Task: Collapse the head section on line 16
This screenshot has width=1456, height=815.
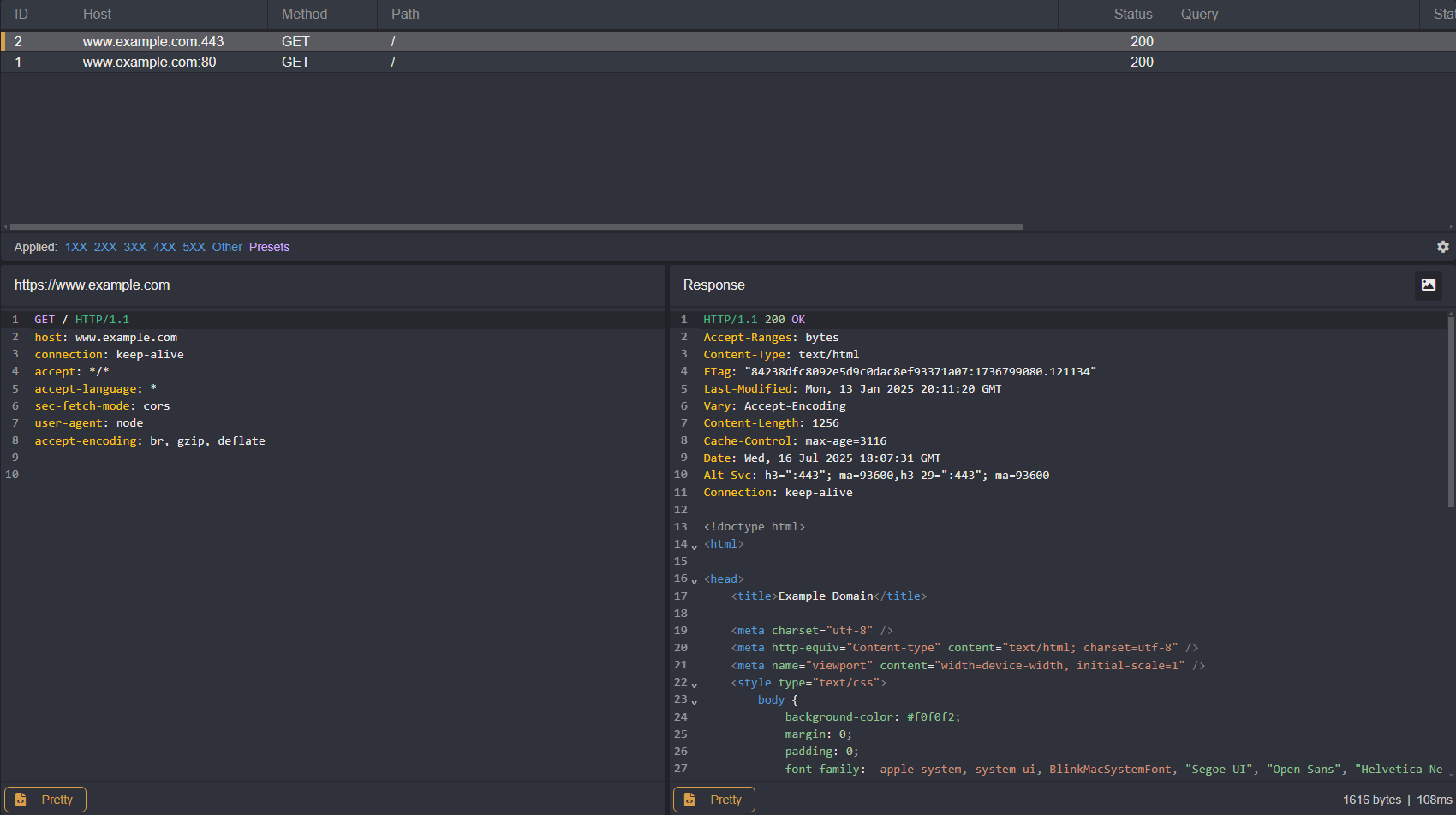Action: 694,581
